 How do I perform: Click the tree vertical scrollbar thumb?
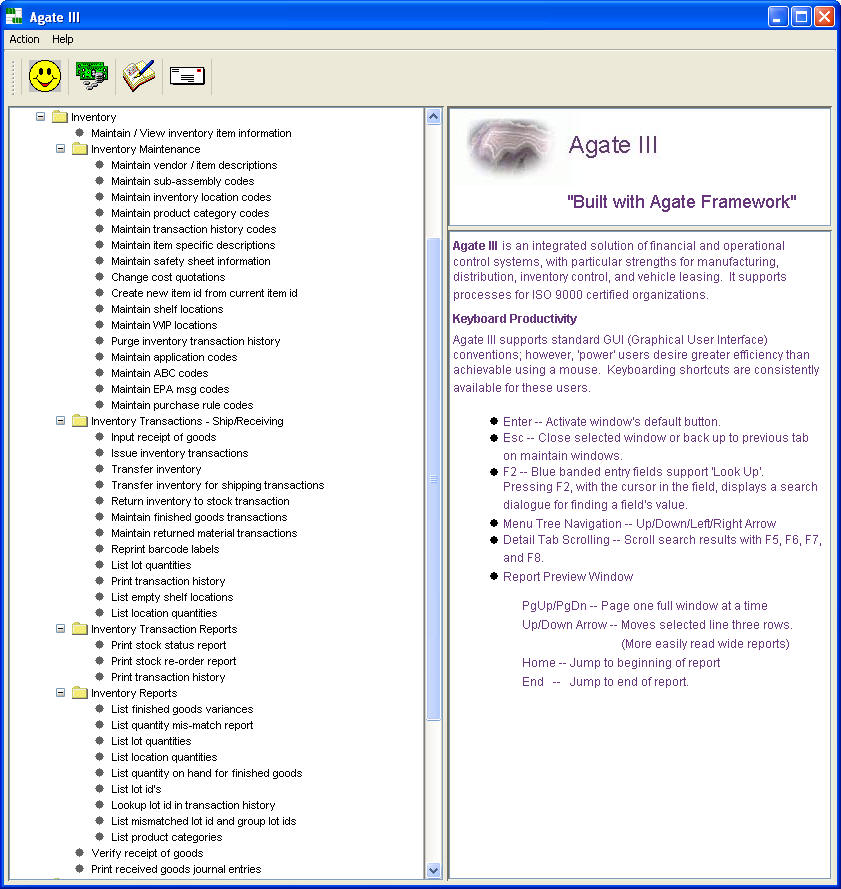pos(433,479)
